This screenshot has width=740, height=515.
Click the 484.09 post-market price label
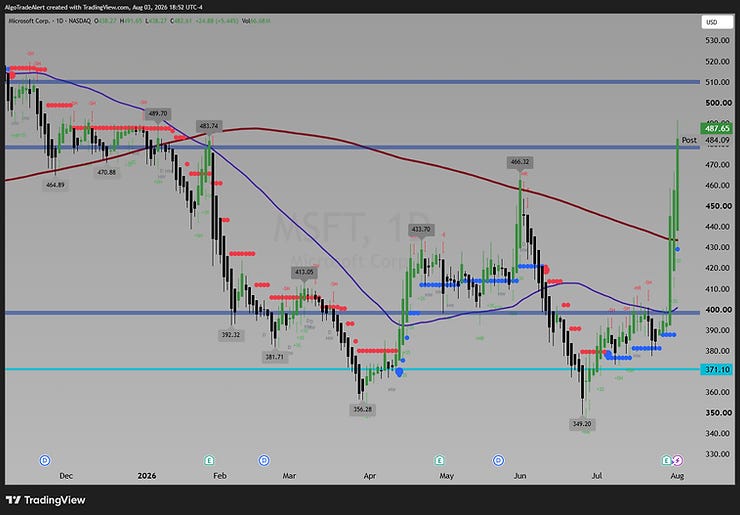coord(717,140)
